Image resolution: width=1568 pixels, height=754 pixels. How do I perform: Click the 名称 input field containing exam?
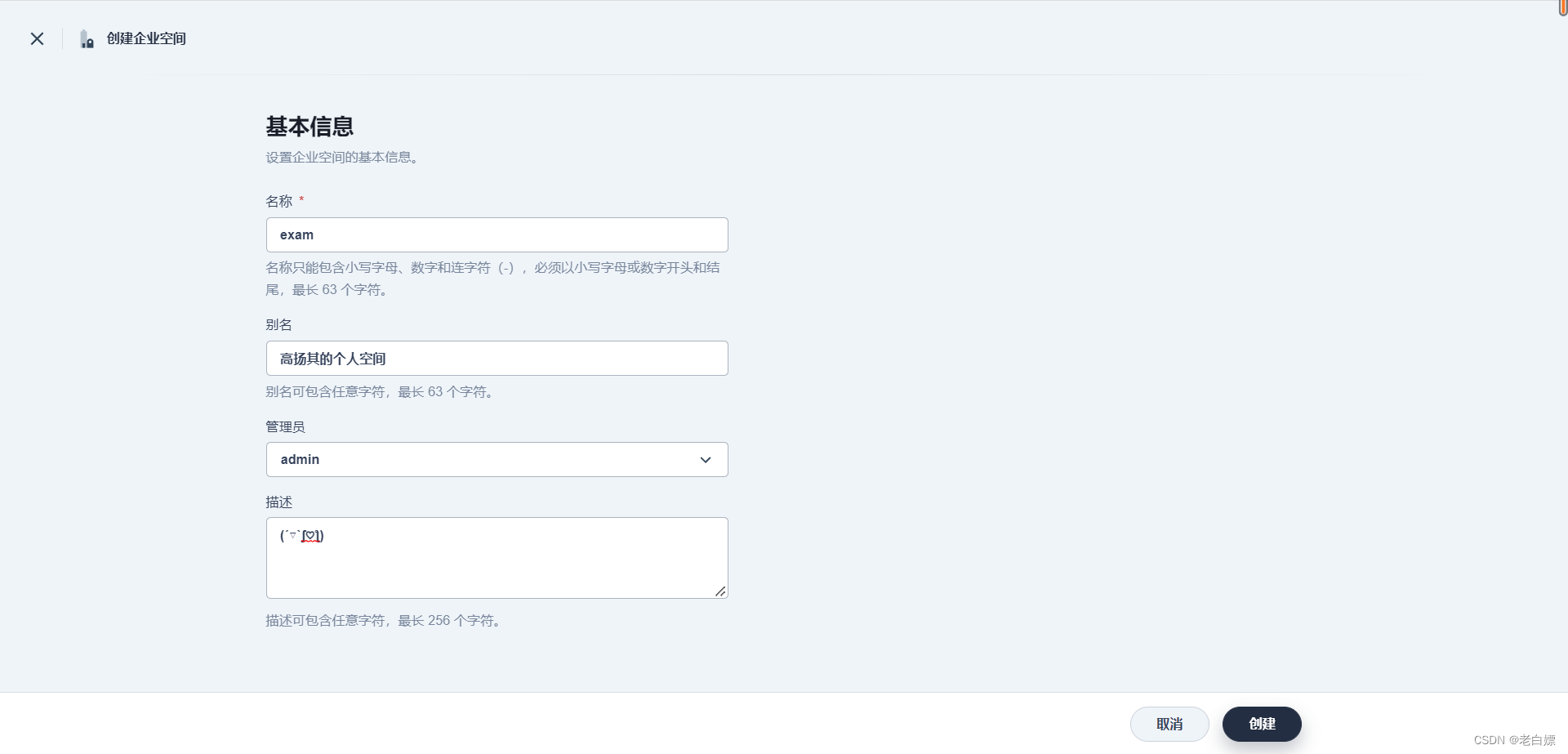pyautogui.click(x=497, y=234)
